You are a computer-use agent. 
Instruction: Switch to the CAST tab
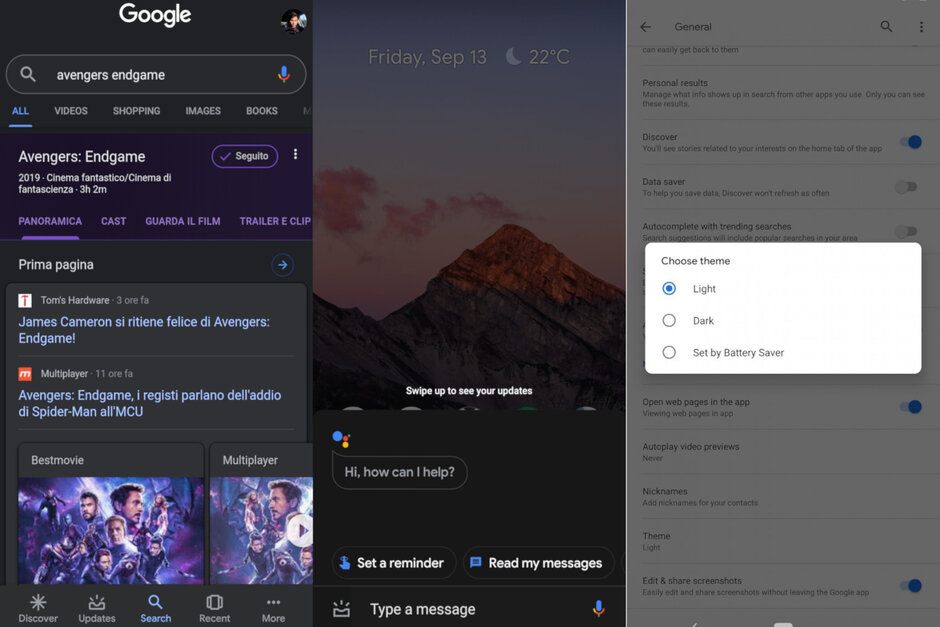coord(113,221)
